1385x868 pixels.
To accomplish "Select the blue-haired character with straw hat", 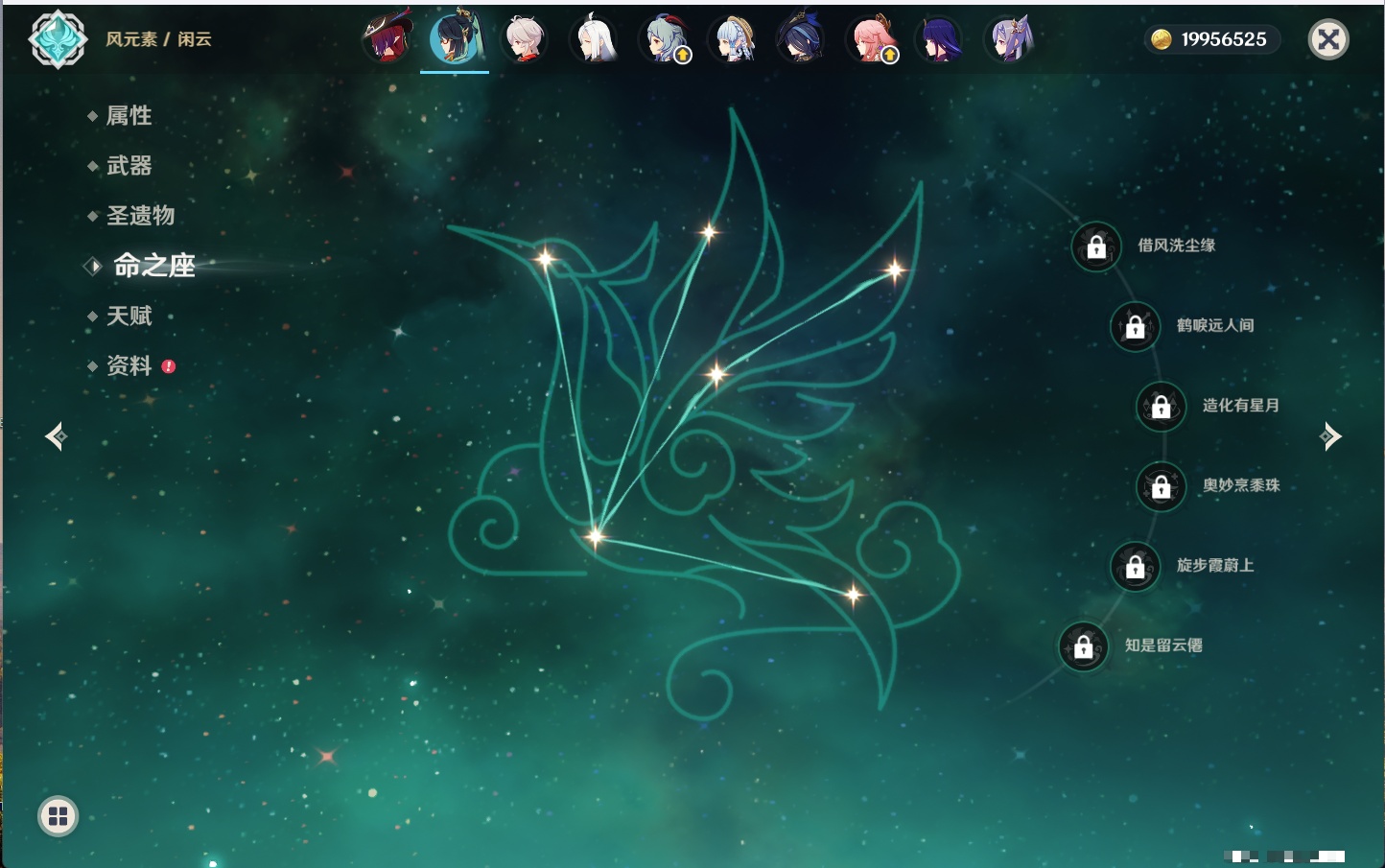I will pyautogui.click(x=733, y=39).
